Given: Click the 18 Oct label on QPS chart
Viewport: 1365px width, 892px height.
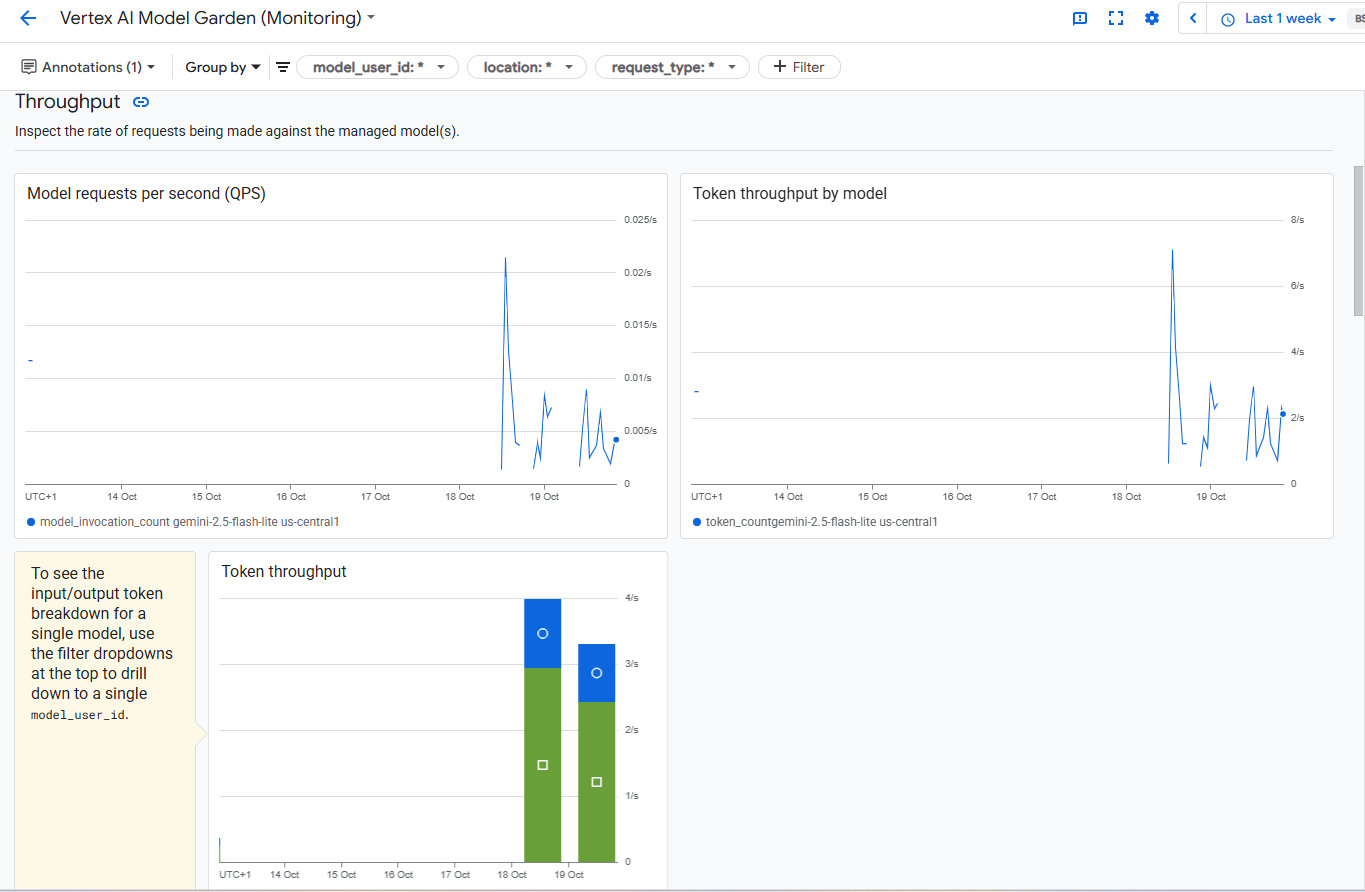Looking at the screenshot, I should pyautogui.click(x=460, y=496).
